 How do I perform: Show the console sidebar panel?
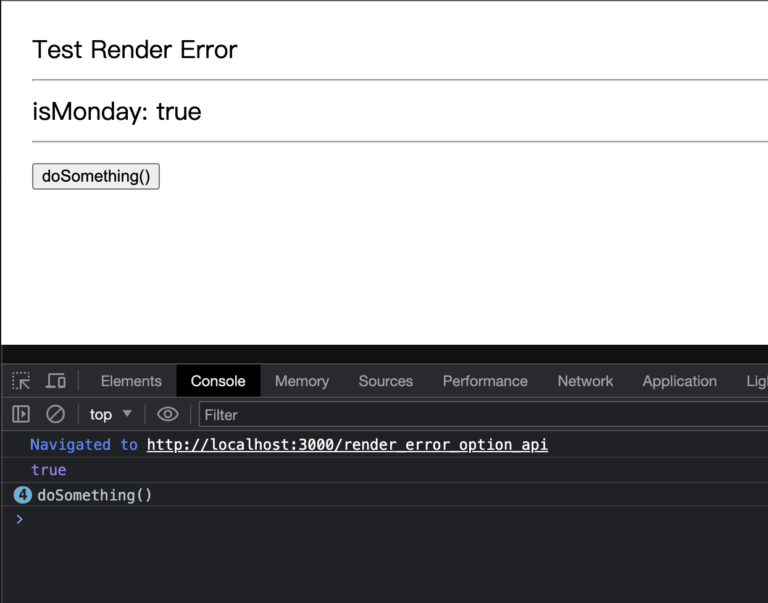point(21,414)
